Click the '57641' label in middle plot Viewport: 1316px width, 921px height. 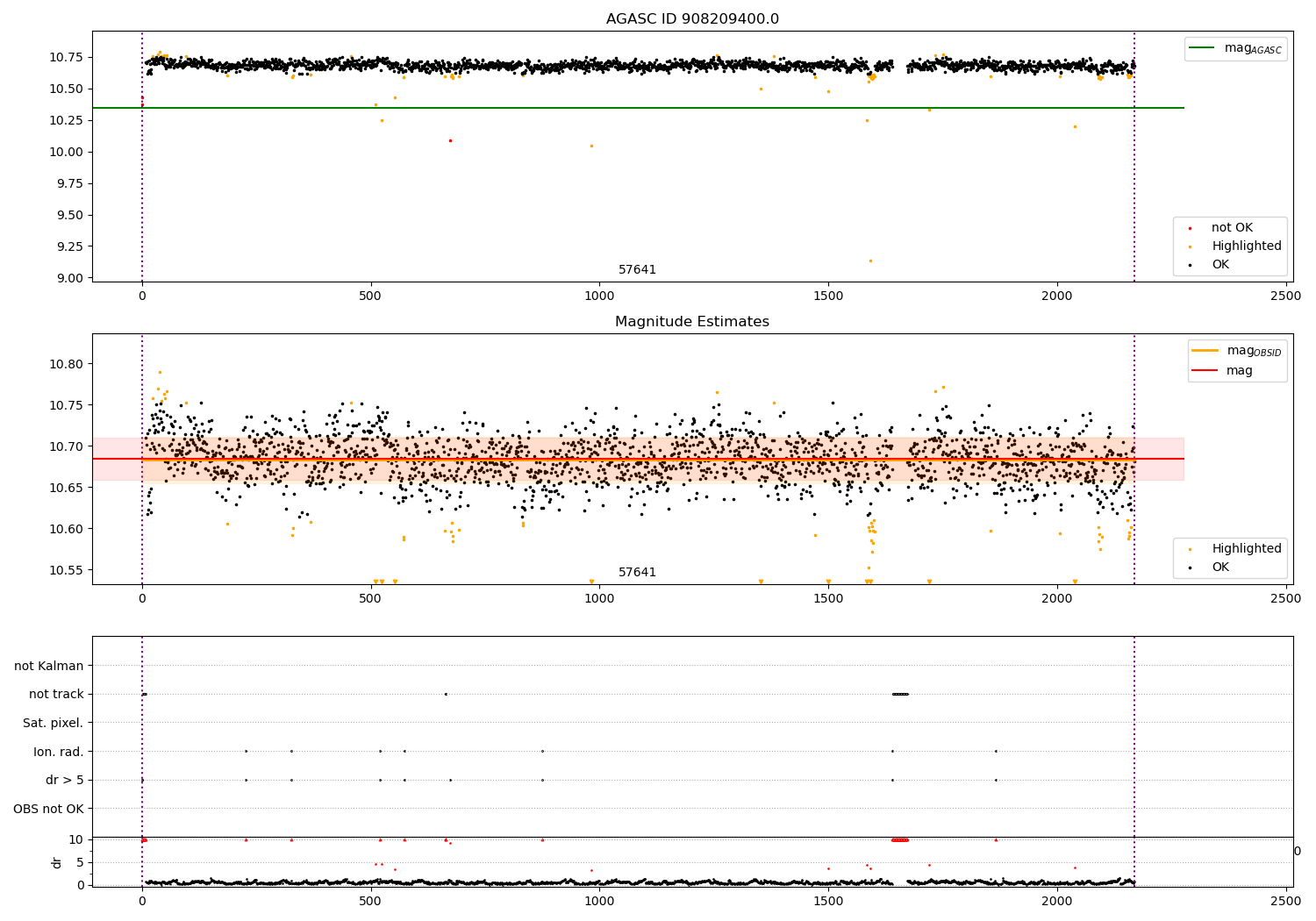637,573
